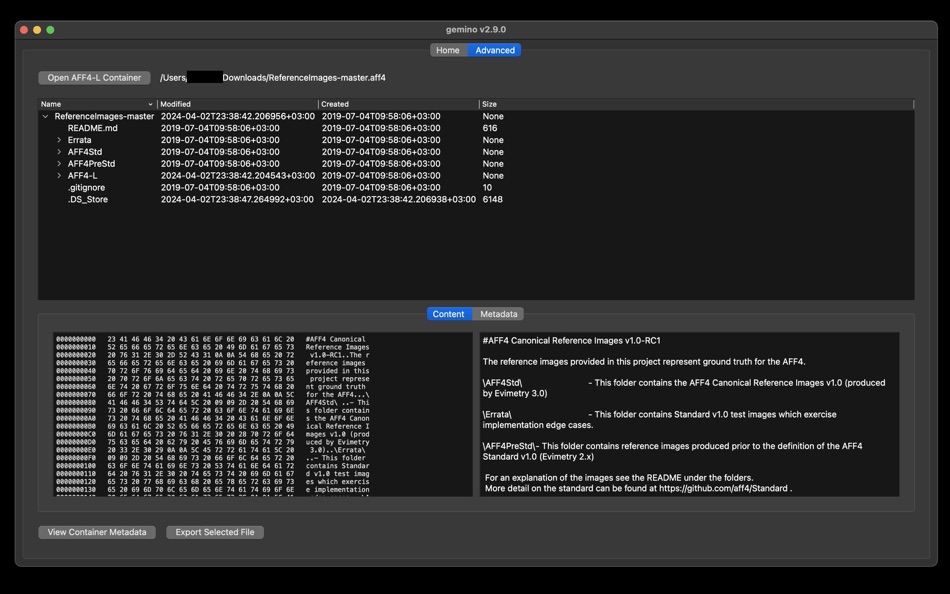Switch to the Metadata tab
Image resolution: width=950 pixels, height=594 pixels.
click(498, 314)
